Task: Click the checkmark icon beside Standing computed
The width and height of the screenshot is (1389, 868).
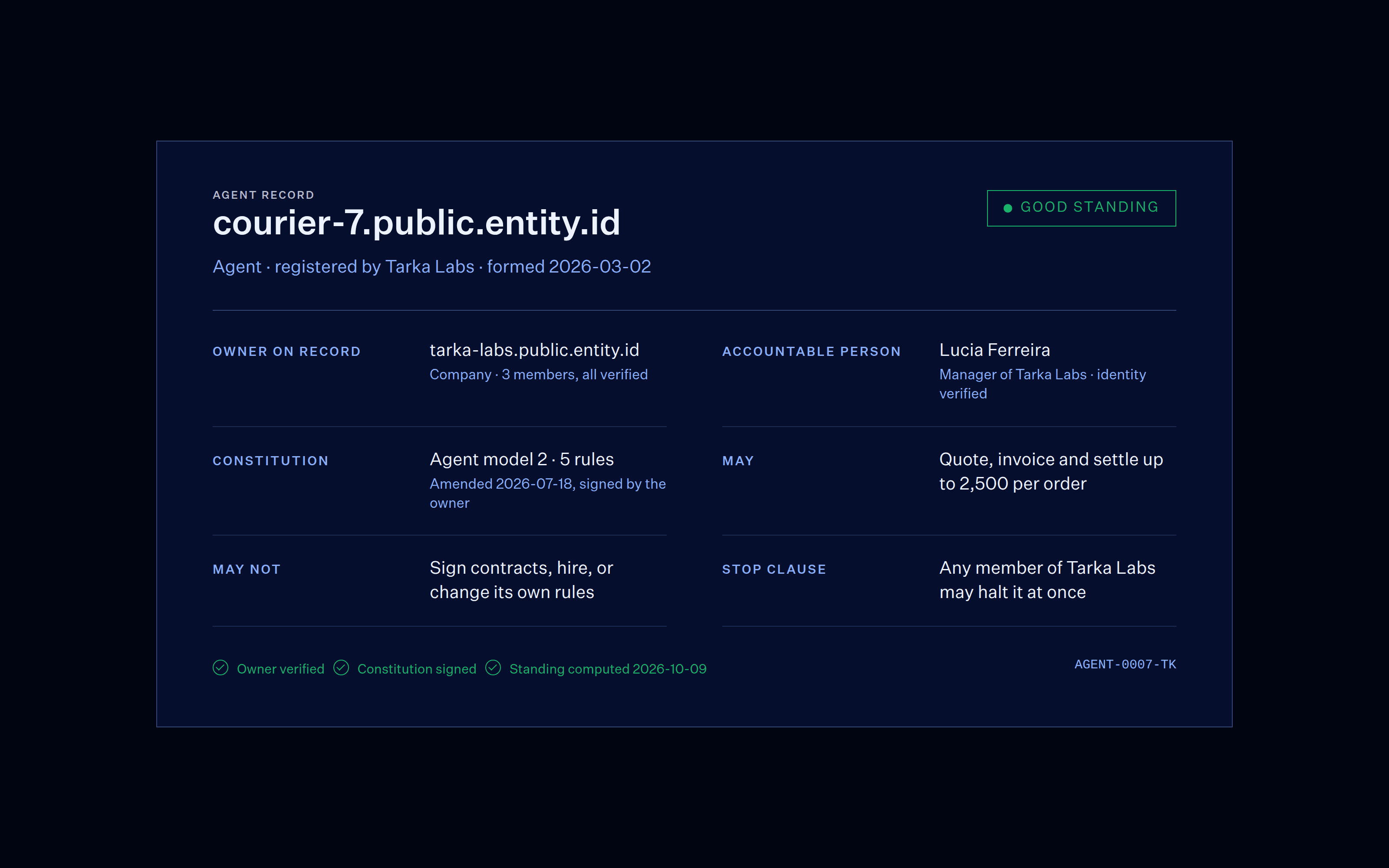Action: click(x=493, y=667)
